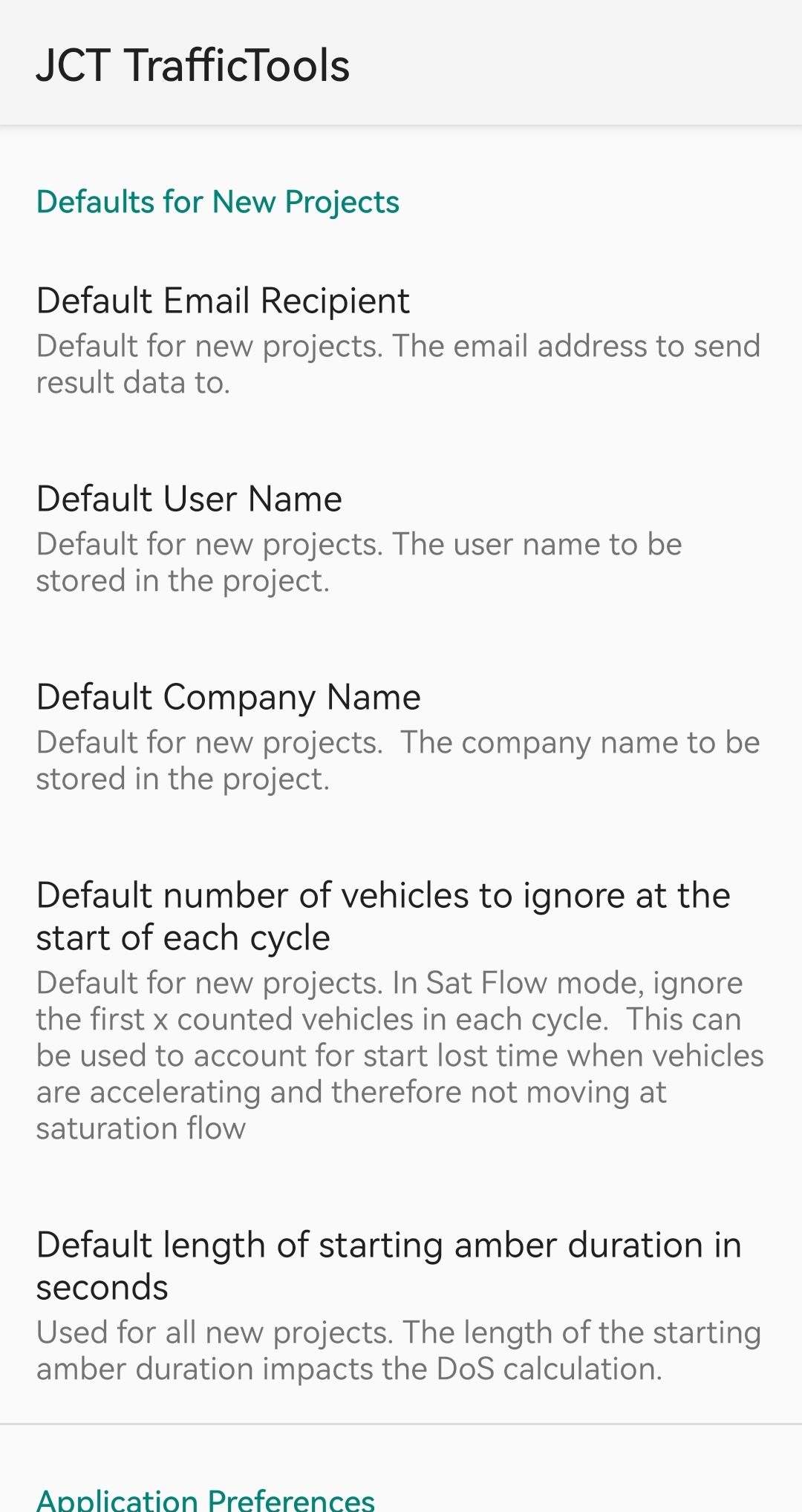The image size is (802, 1512).
Task: Tap the user name stored description
Action: [359, 563]
